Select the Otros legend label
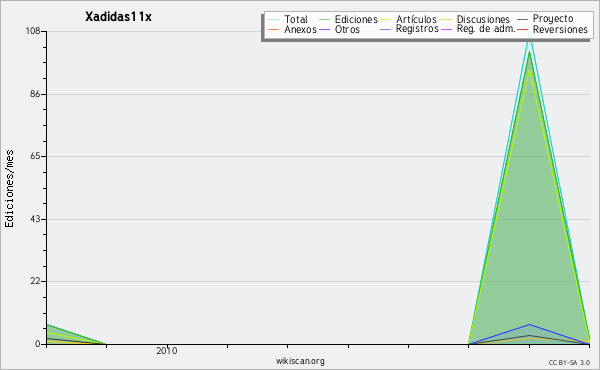The height and width of the screenshot is (370, 600). pyautogui.click(x=347, y=29)
